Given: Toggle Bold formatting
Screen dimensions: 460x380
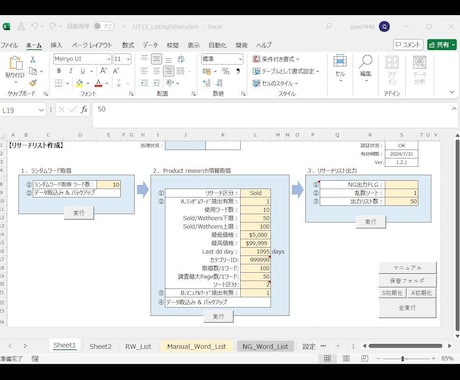Looking at the screenshot, I should click(x=59, y=71).
